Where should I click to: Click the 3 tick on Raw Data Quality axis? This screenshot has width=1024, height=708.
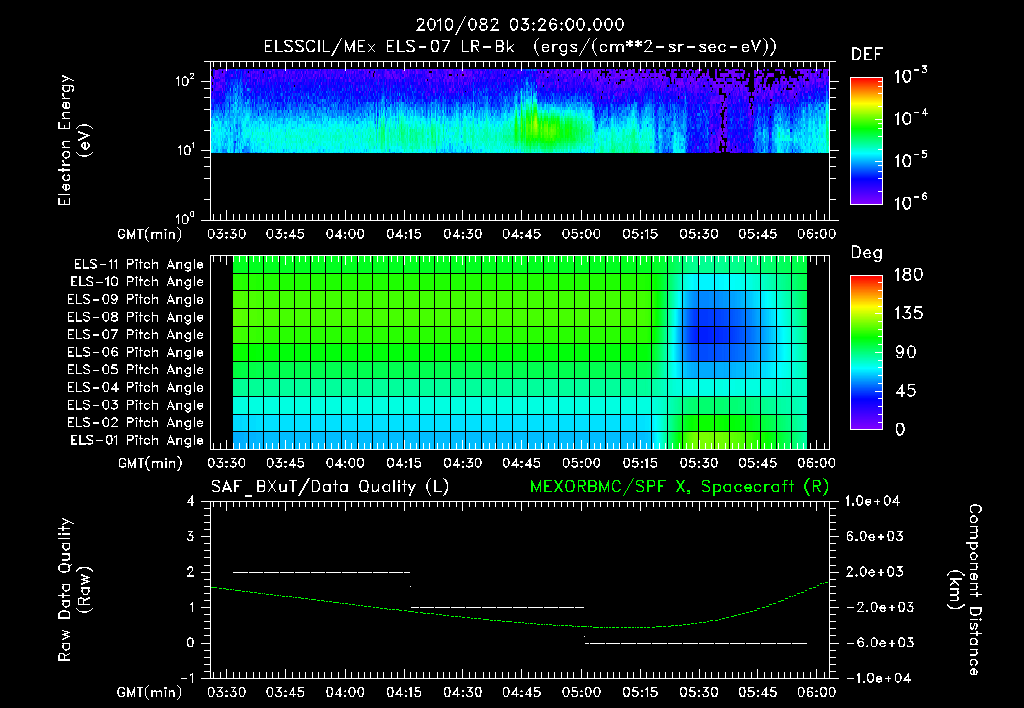(x=191, y=536)
